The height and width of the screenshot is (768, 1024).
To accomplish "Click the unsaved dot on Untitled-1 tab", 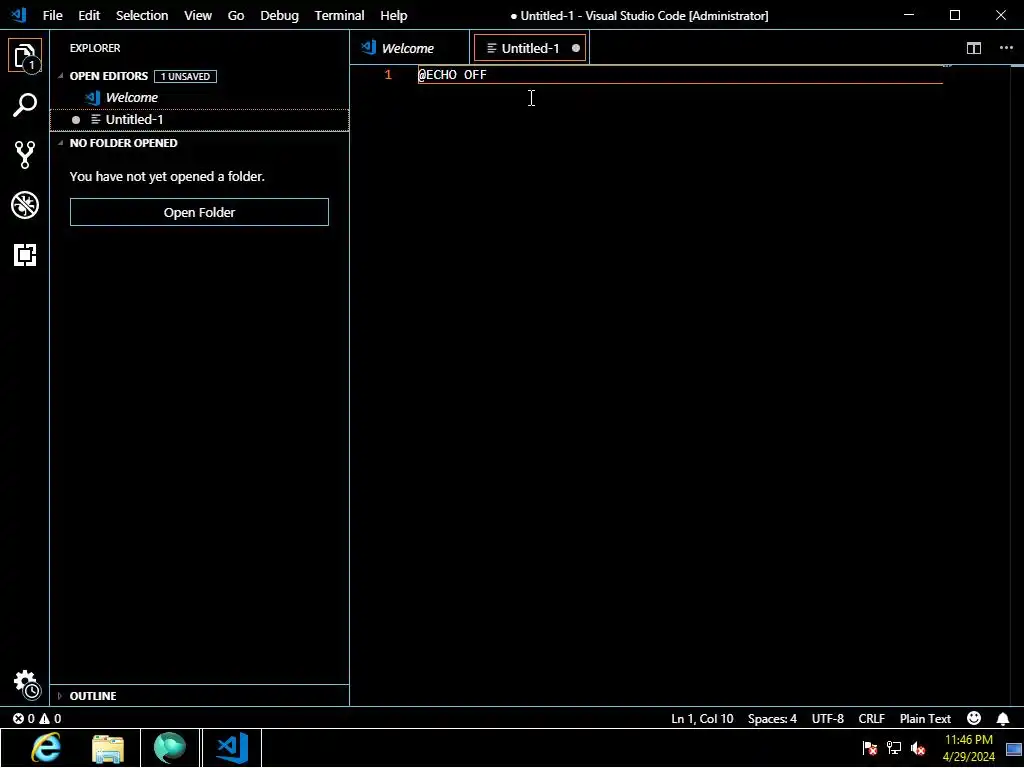I will coord(575,48).
